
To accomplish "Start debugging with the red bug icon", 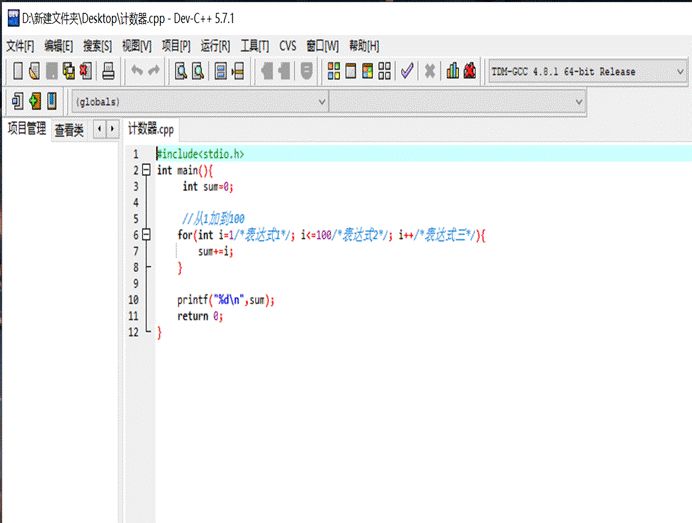I will pyautogui.click(x=469, y=71).
